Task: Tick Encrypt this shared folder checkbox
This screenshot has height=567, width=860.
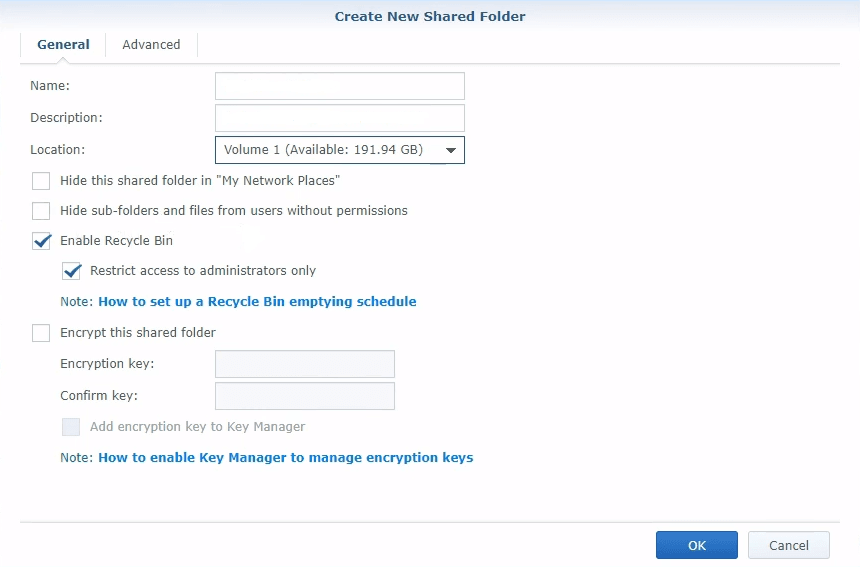Action: click(41, 333)
